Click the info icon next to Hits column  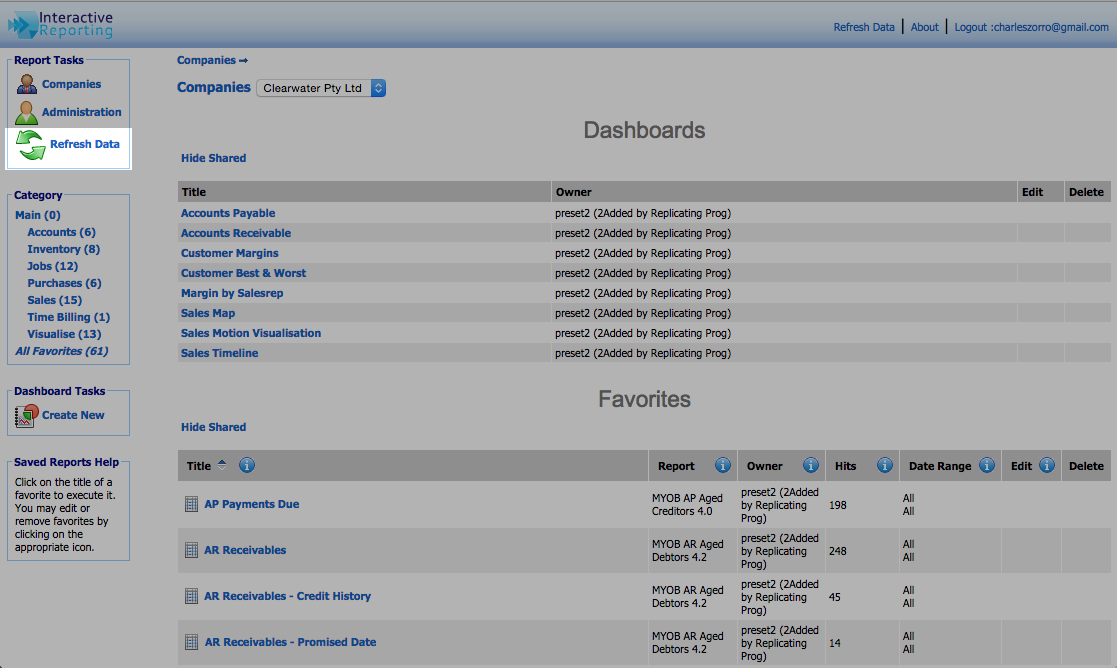coord(885,465)
